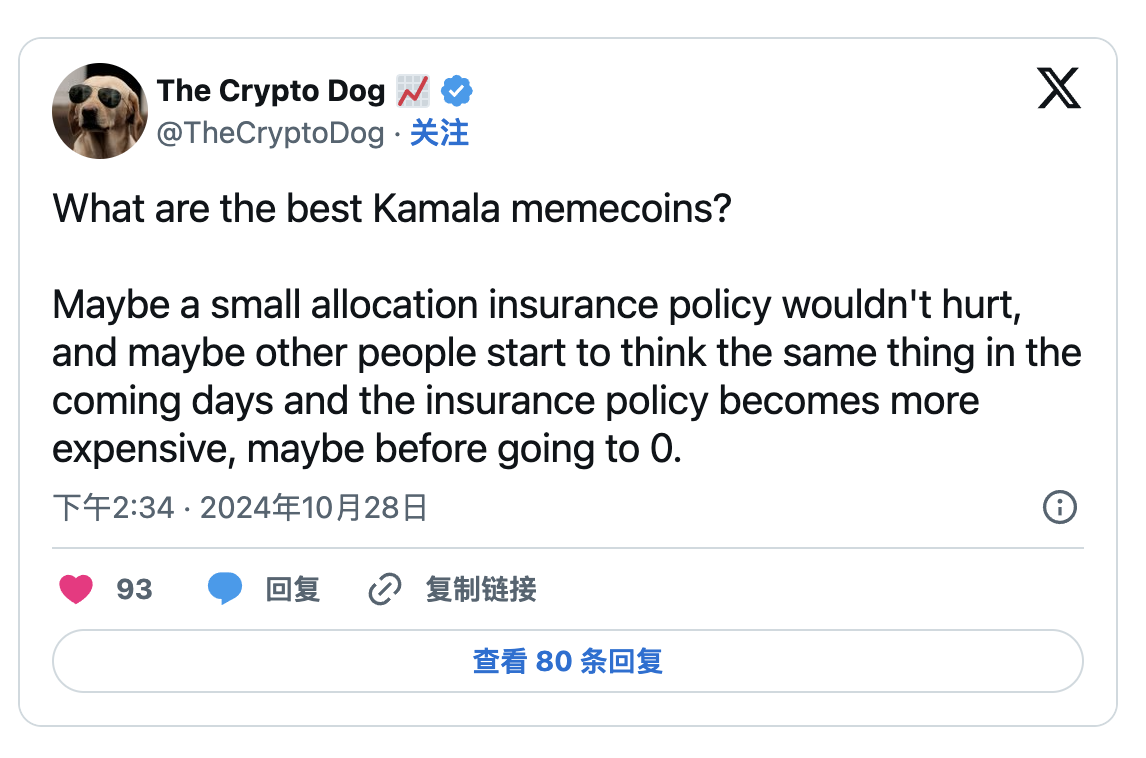
Task: Click the display name The Crypto Dog
Action: tap(270, 91)
